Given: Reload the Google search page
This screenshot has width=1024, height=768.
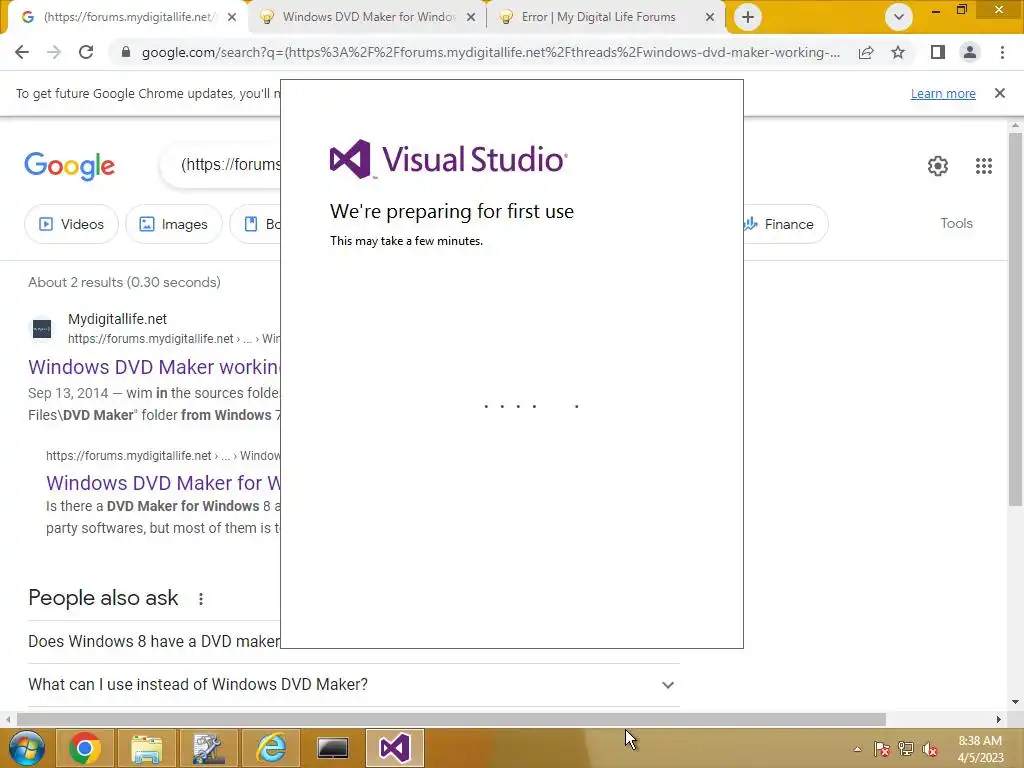Looking at the screenshot, I should [x=86, y=52].
